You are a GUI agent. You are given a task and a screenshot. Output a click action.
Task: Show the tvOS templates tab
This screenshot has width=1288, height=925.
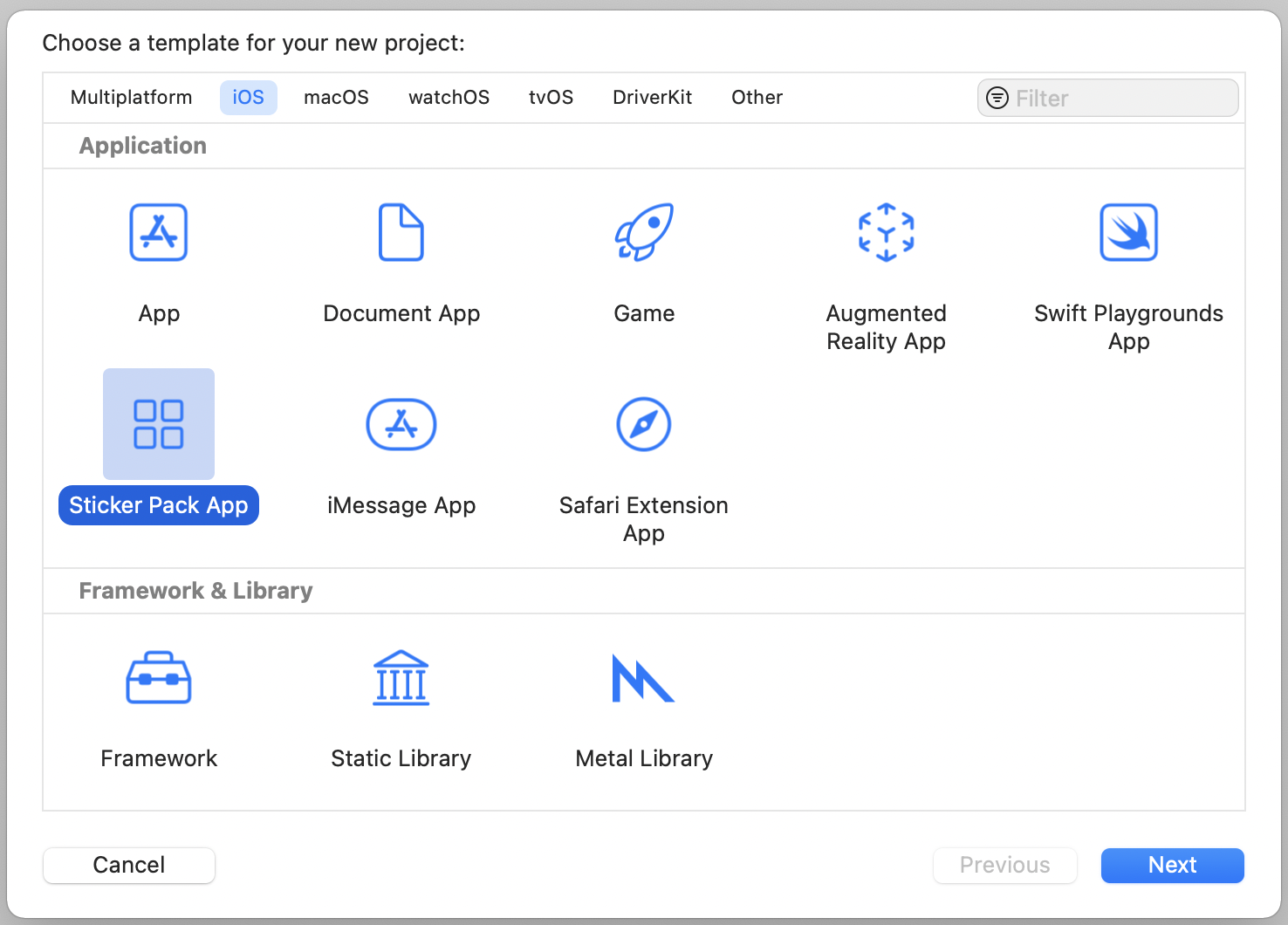(551, 98)
